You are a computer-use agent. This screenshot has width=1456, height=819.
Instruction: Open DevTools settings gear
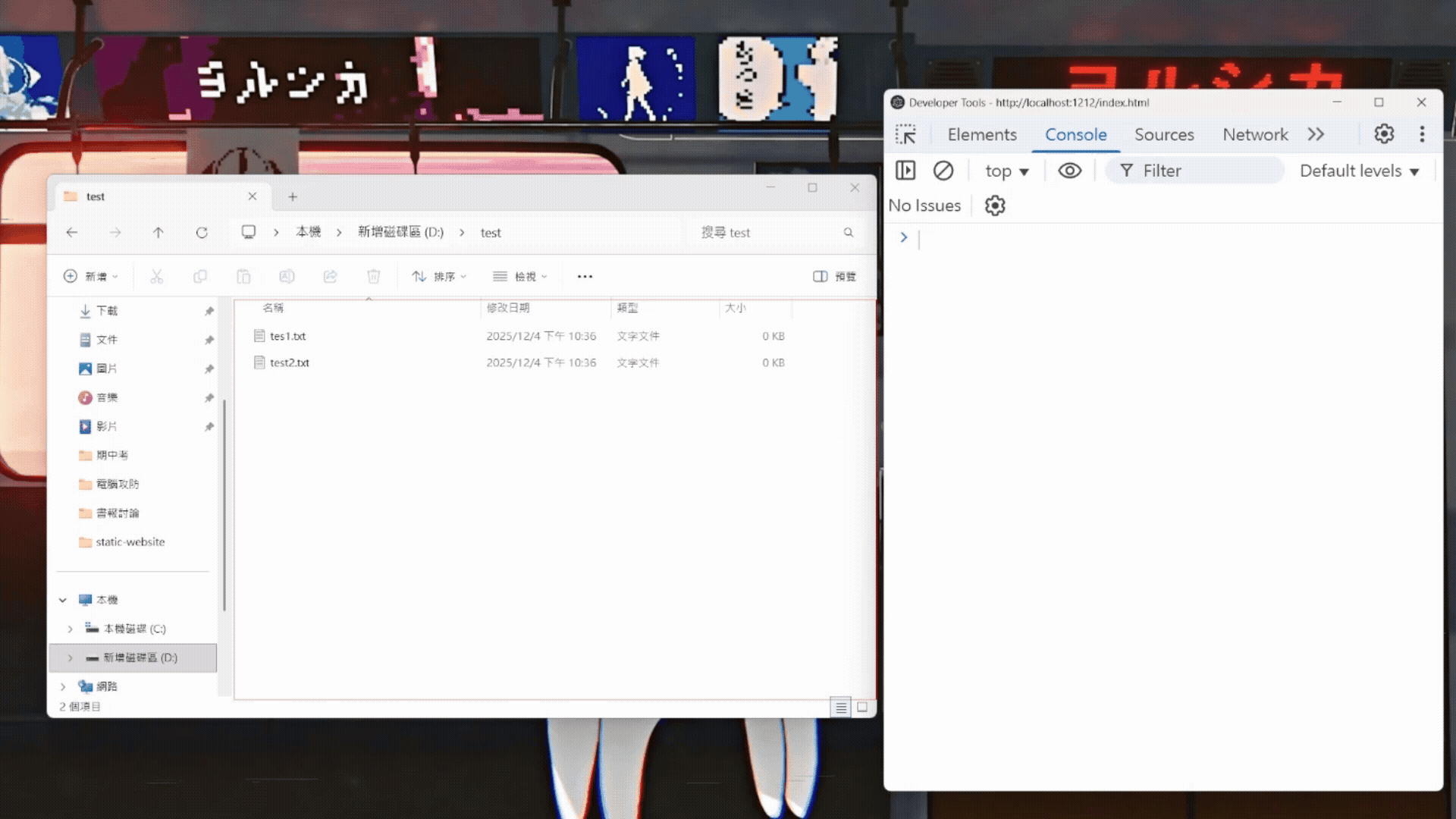tap(1384, 134)
